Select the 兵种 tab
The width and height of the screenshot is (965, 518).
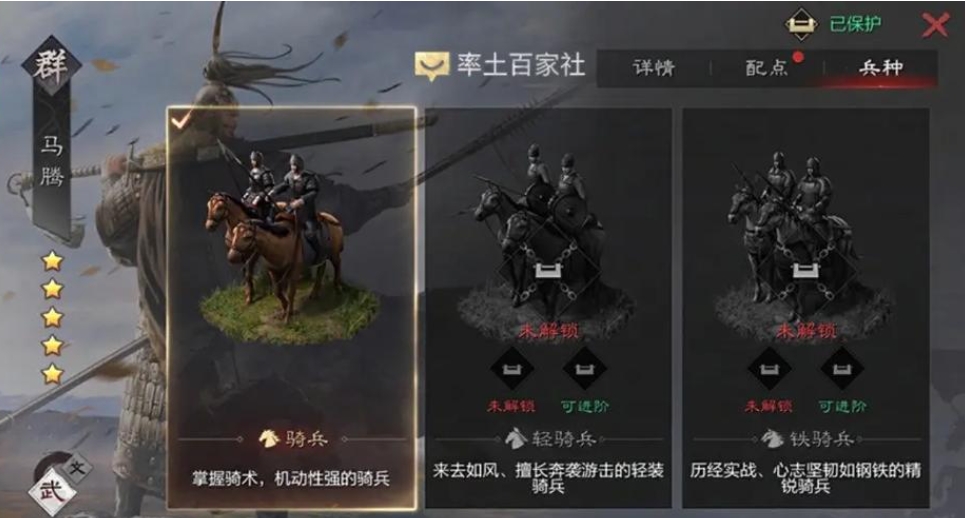881,68
